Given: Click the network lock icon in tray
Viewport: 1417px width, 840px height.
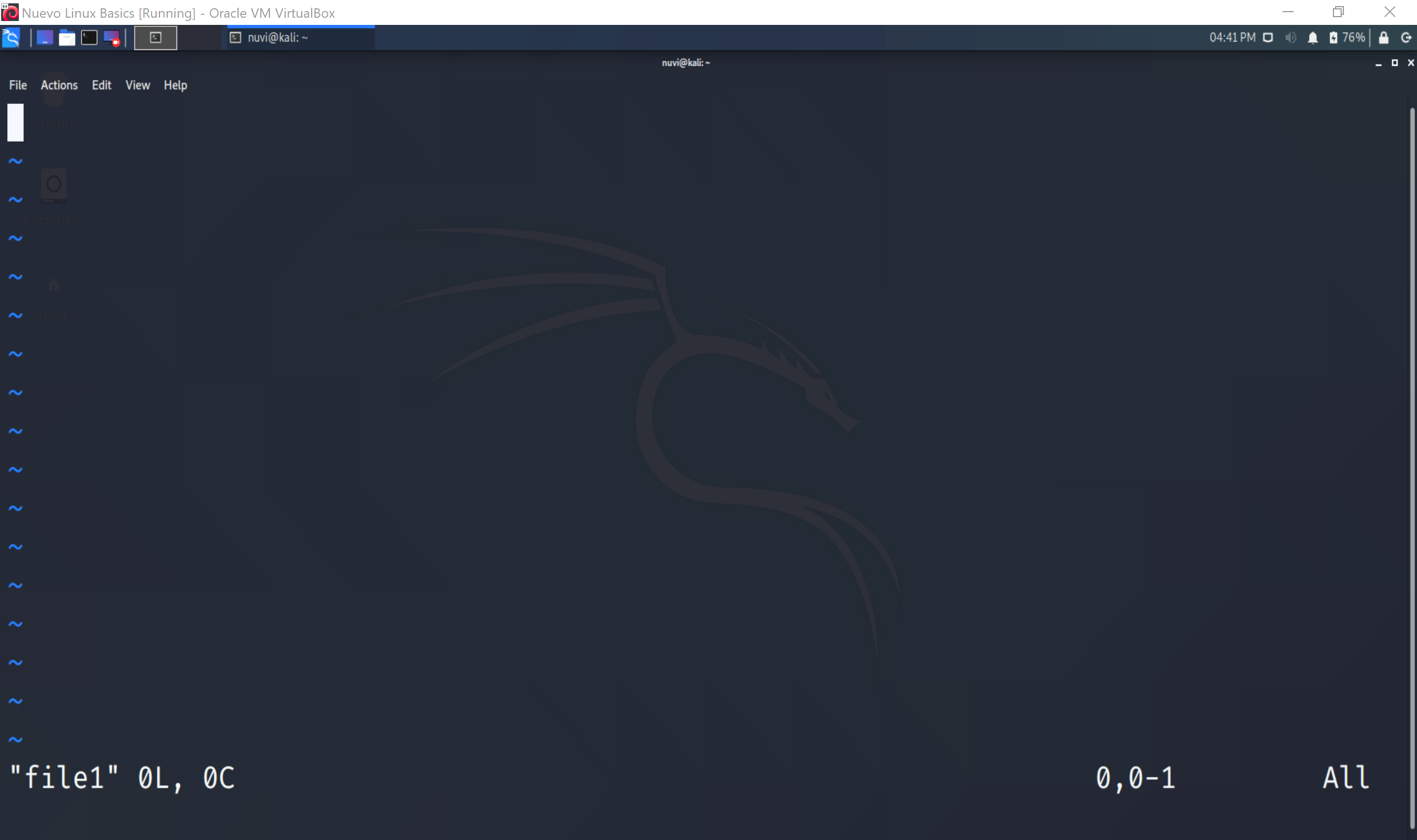Looking at the screenshot, I should point(1384,37).
